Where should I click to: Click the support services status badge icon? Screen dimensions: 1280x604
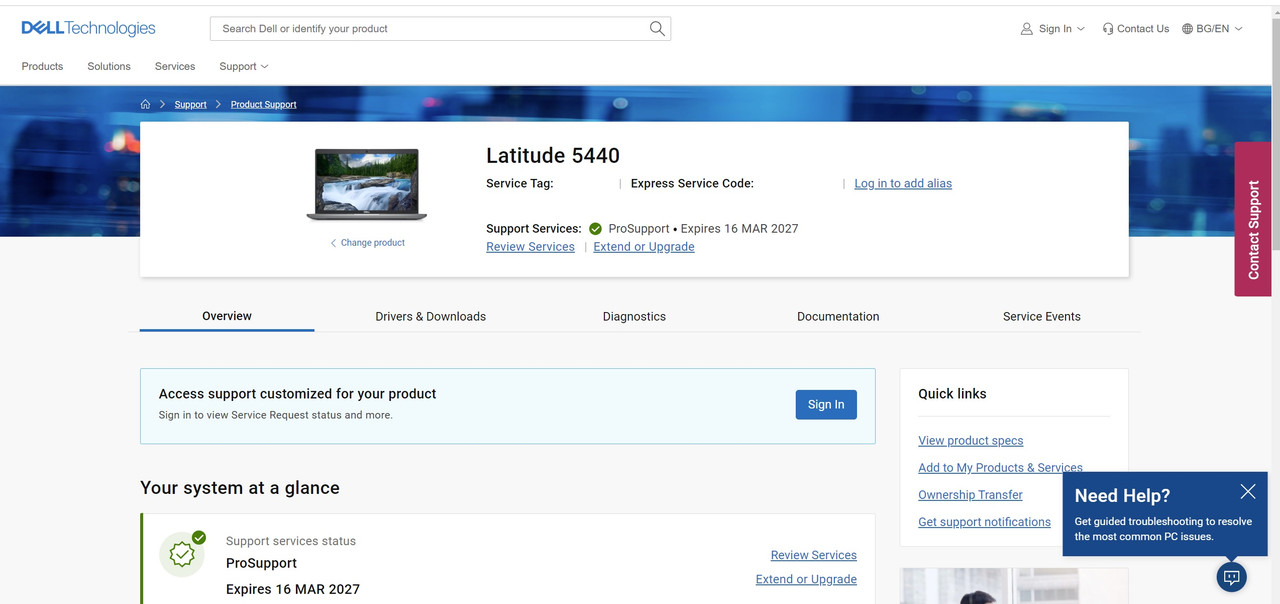coord(182,554)
